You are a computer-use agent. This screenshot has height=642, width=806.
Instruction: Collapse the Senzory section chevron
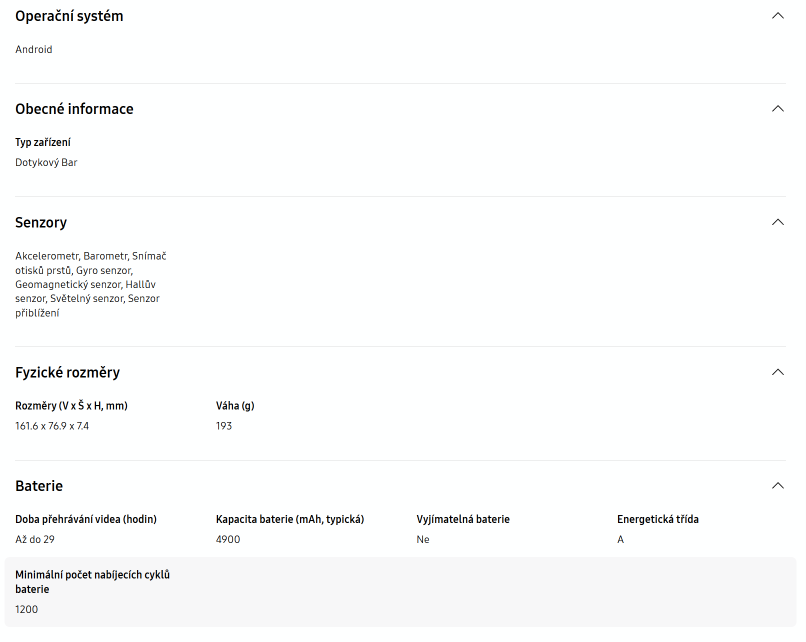[778, 222]
